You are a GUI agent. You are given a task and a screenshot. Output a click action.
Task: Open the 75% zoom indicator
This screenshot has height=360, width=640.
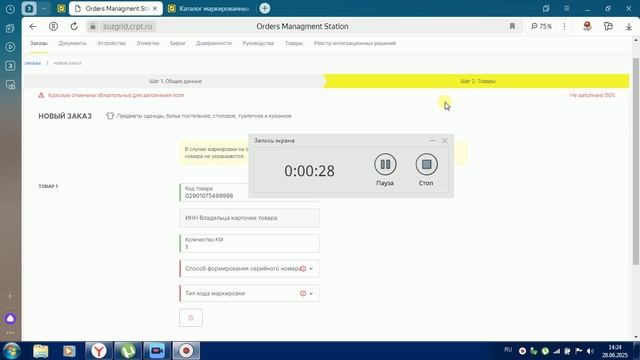click(x=542, y=27)
